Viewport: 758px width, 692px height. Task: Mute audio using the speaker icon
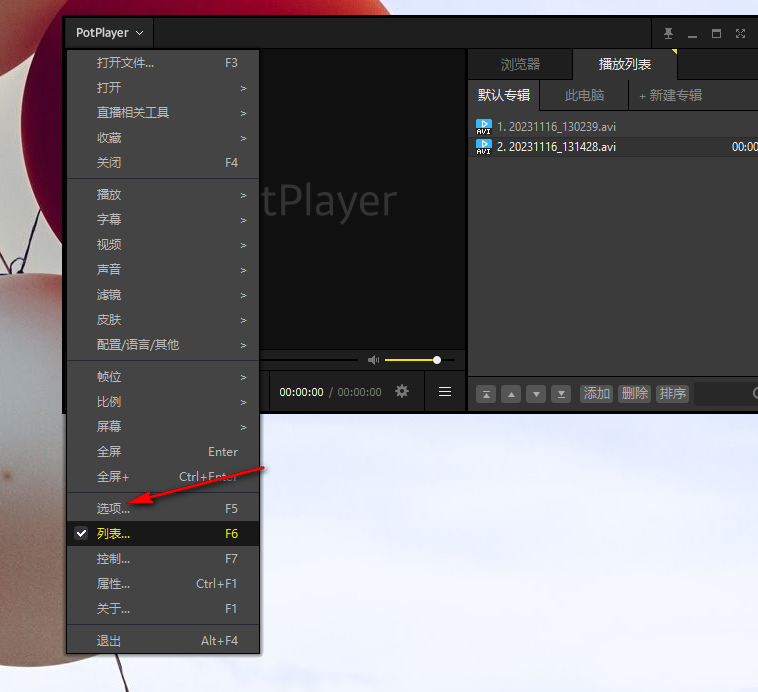click(373, 360)
